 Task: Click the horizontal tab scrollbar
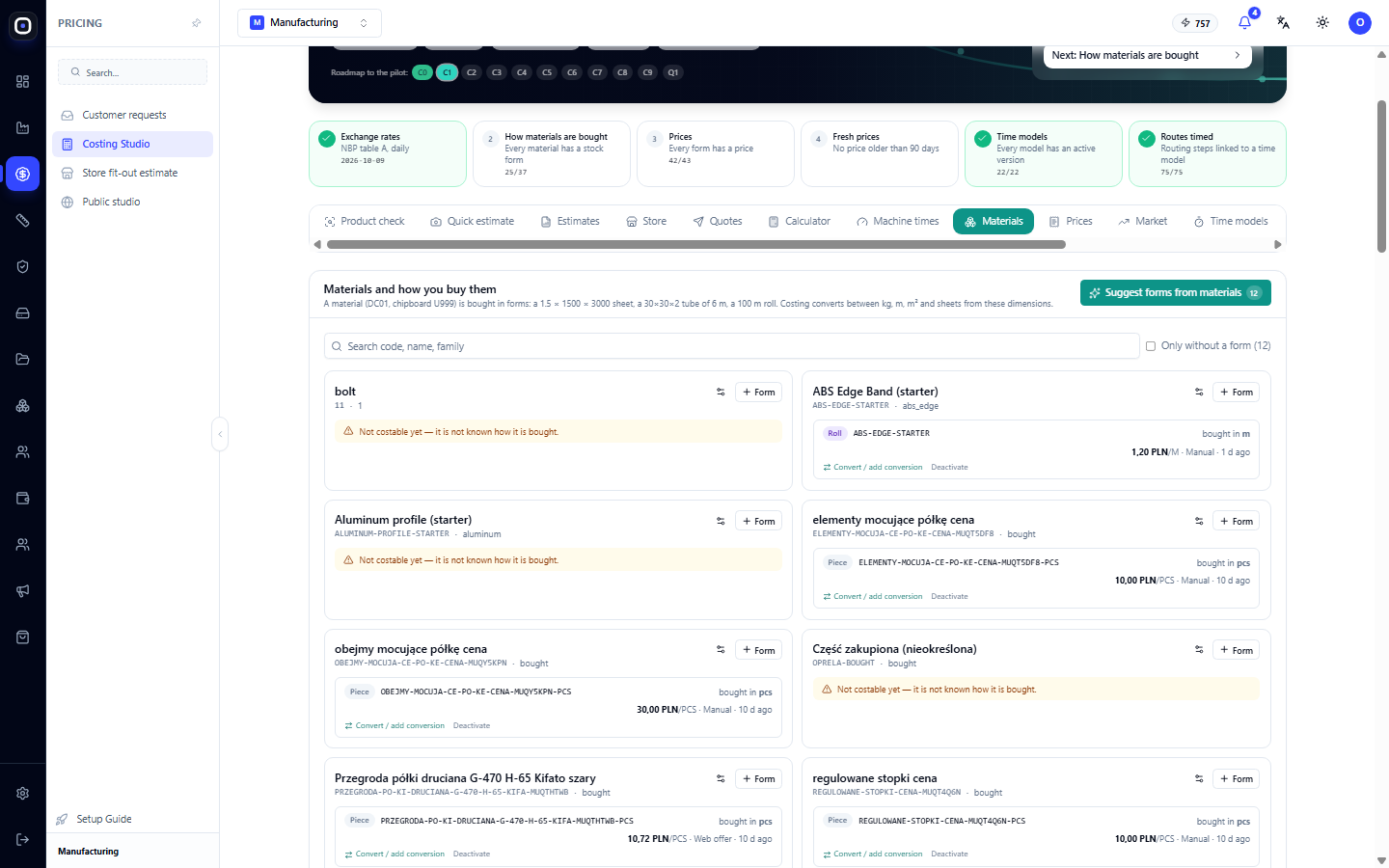tap(696, 245)
